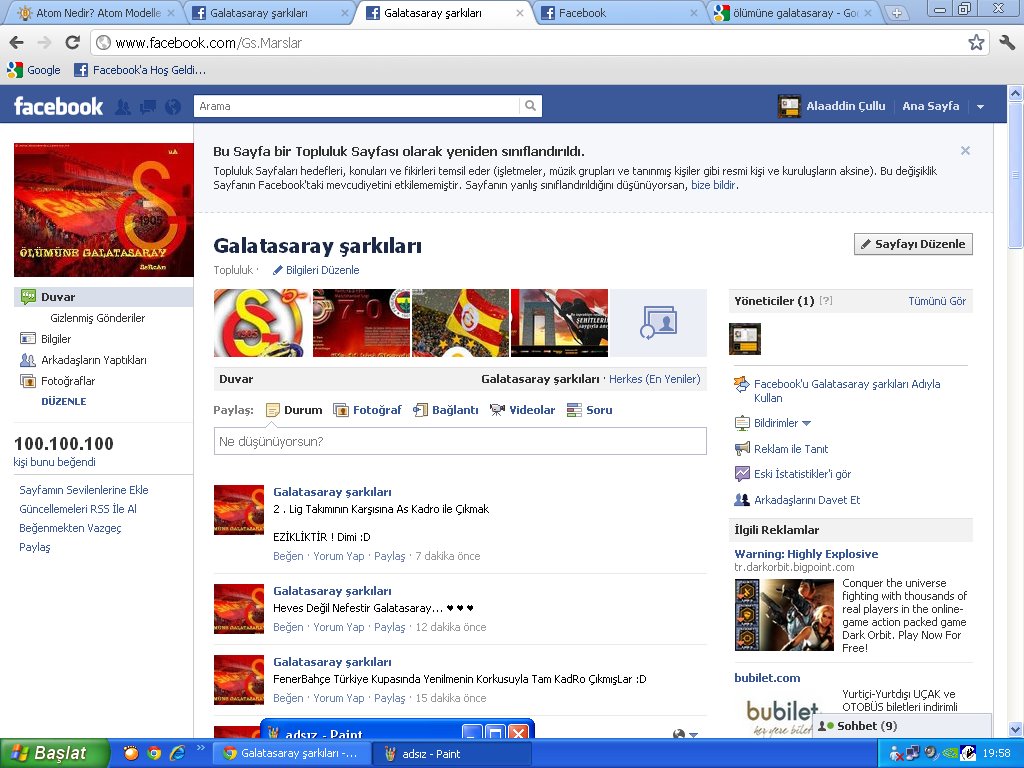Click the DÜZENLE link in the sidebar
1024x768 pixels.
63,402
